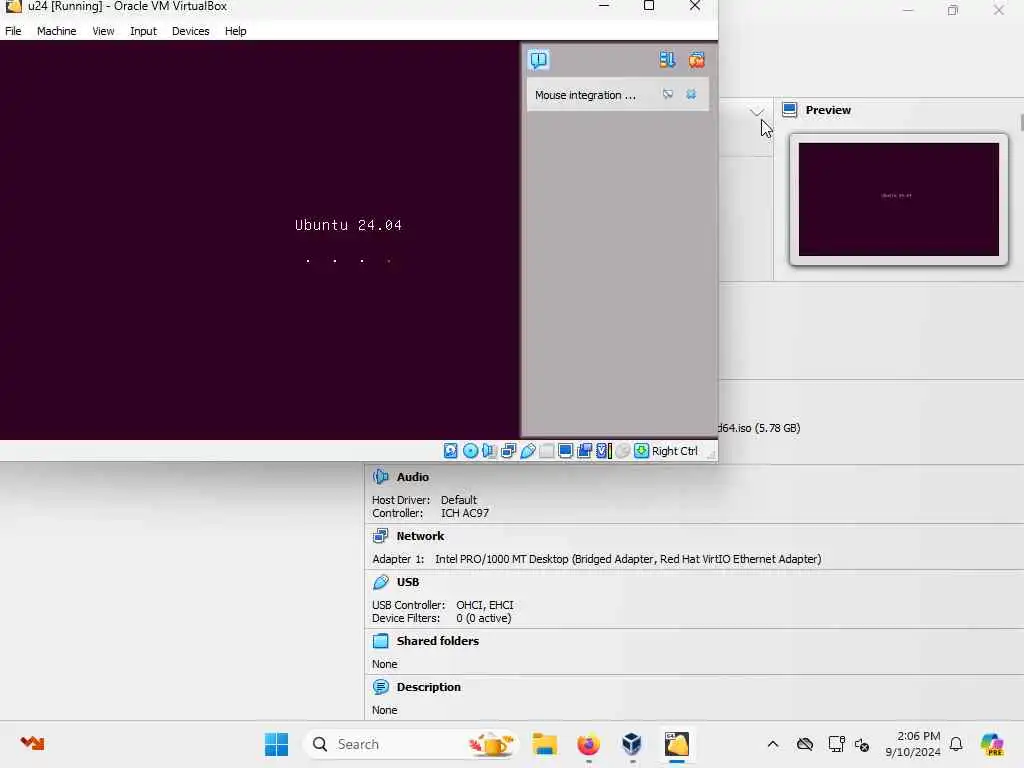
Task: Open the Description section heading
Action: point(428,687)
